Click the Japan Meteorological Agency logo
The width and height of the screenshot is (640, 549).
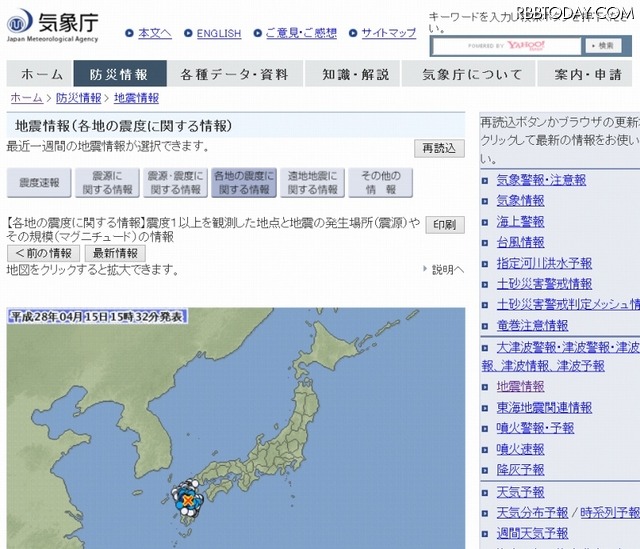coord(52,25)
